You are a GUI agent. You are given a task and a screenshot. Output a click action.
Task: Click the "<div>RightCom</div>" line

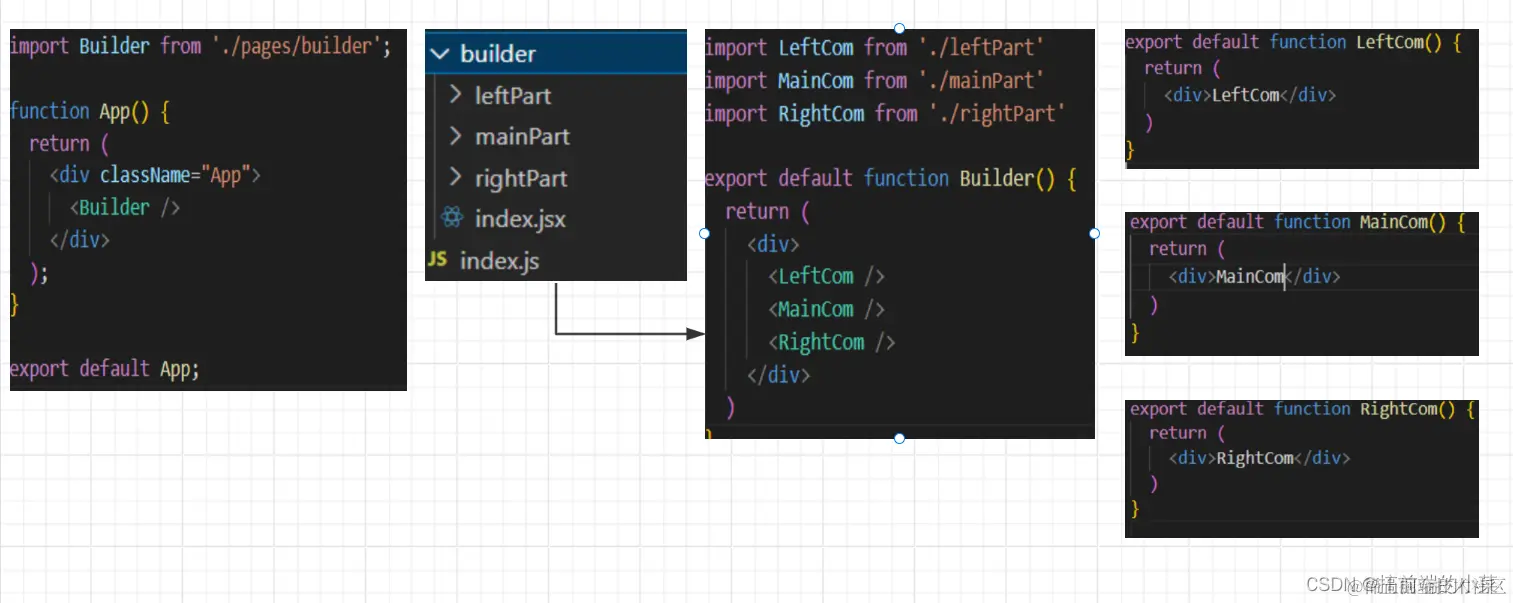click(x=1259, y=458)
